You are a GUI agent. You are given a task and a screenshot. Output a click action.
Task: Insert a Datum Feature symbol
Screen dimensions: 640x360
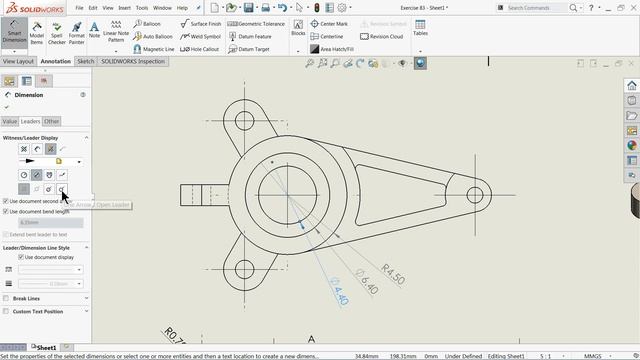(x=250, y=36)
